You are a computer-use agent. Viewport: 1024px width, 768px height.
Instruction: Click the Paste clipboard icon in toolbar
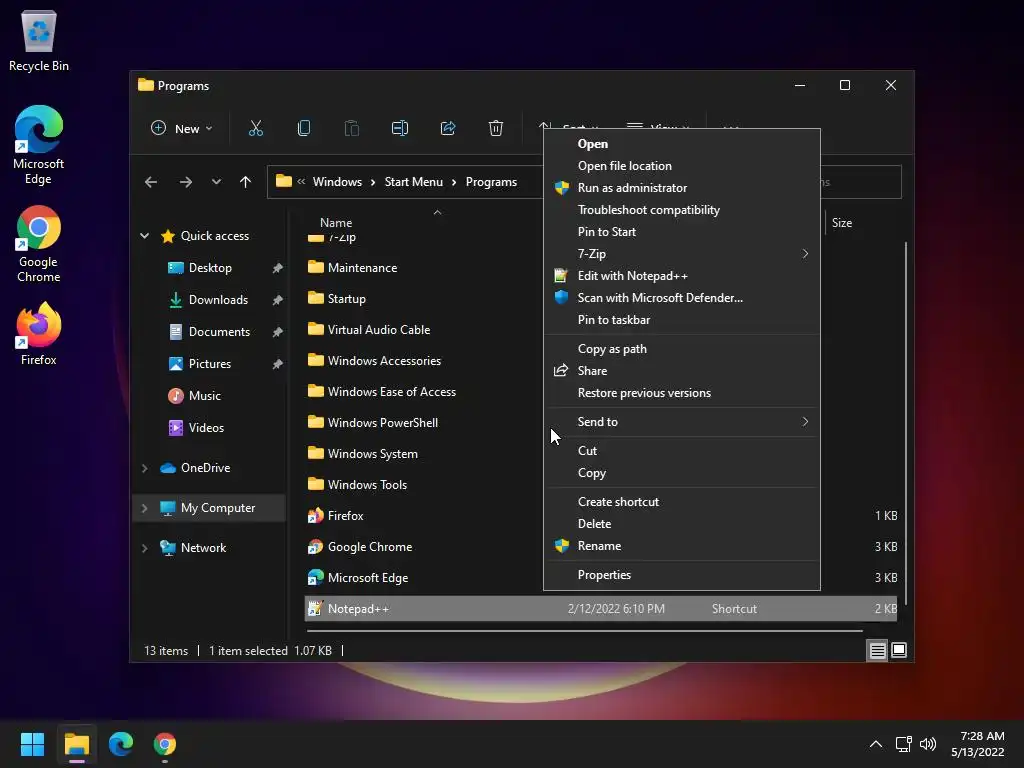[351, 128]
